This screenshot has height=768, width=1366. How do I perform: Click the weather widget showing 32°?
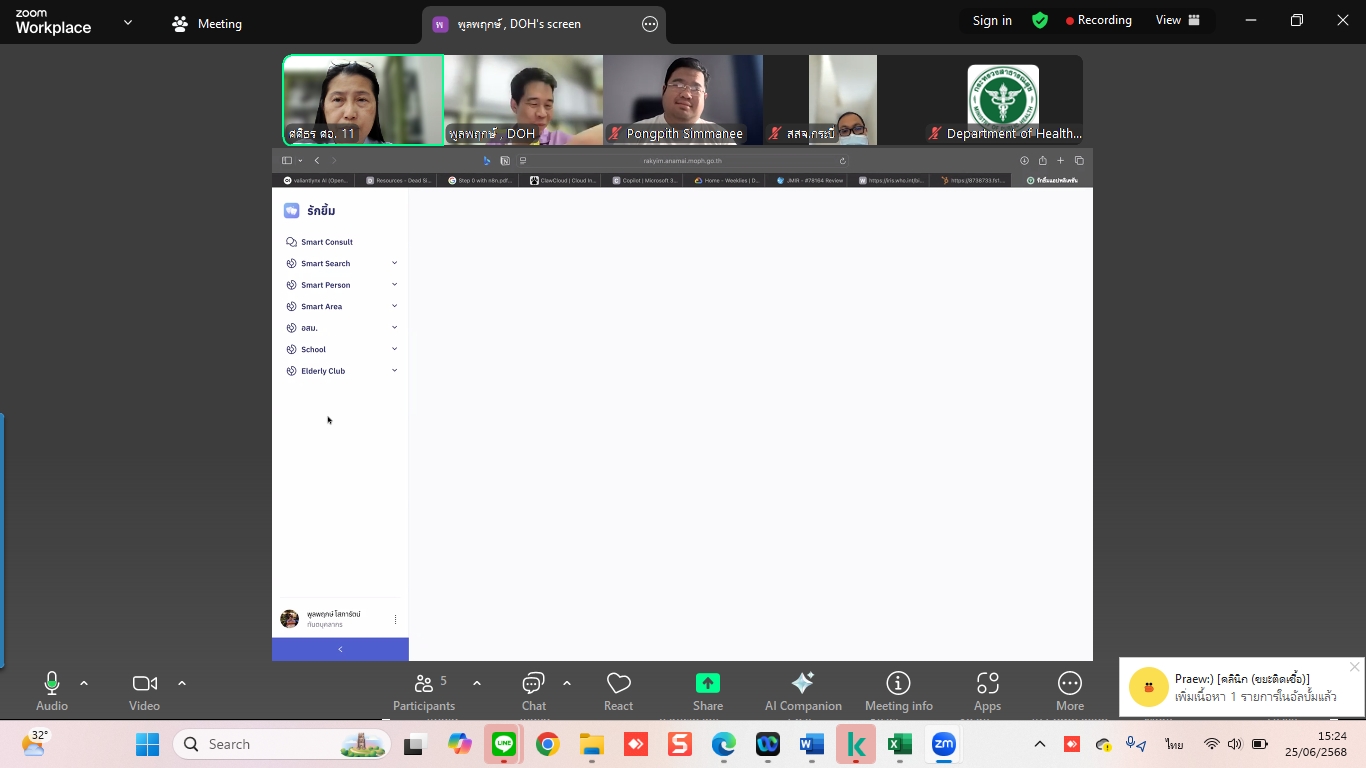(34, 744)
